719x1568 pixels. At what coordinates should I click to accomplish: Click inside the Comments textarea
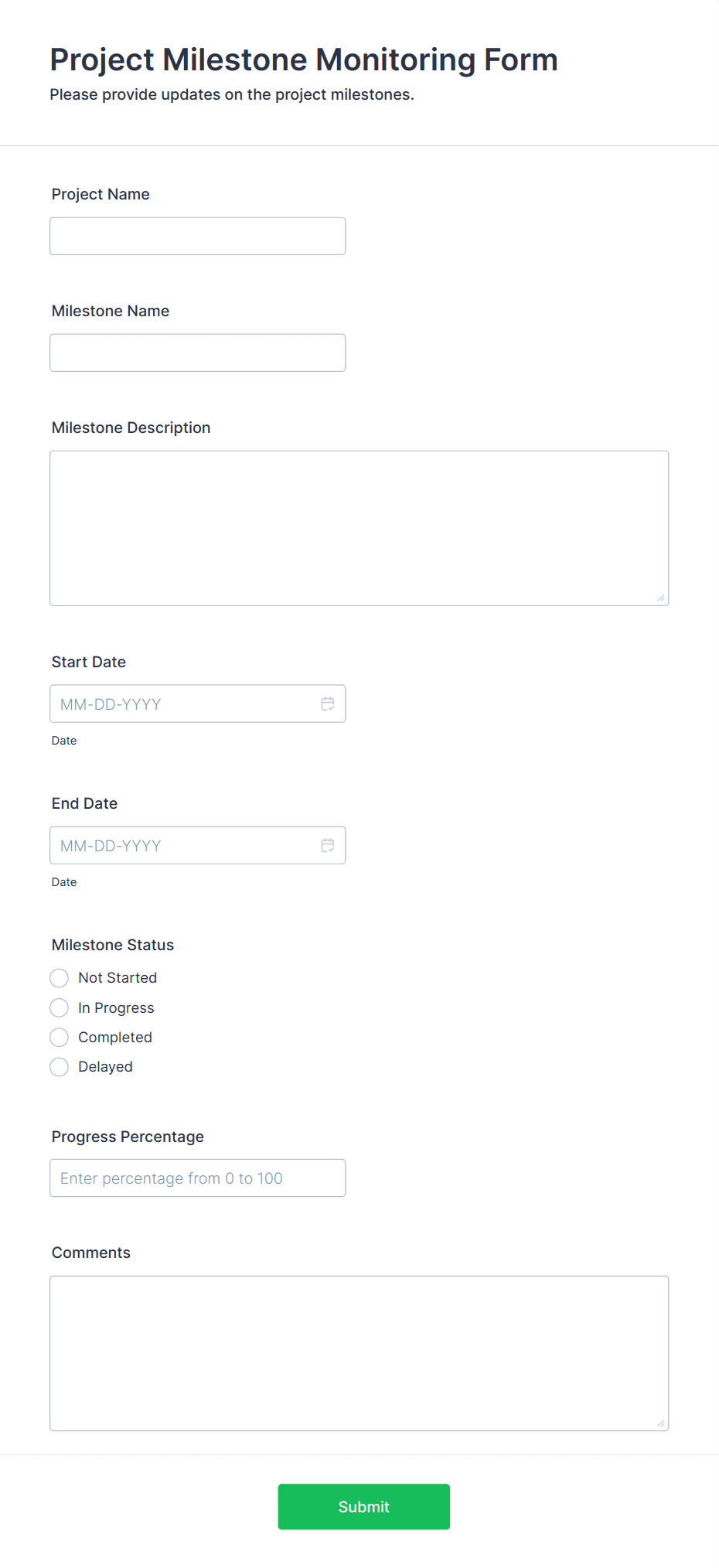359,1353
